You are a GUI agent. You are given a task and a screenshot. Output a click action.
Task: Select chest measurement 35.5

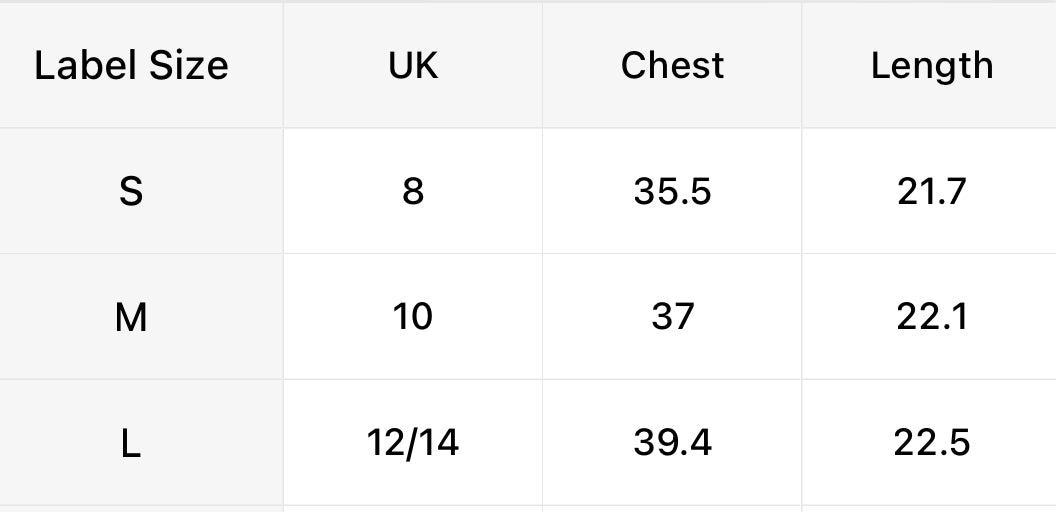672,191
